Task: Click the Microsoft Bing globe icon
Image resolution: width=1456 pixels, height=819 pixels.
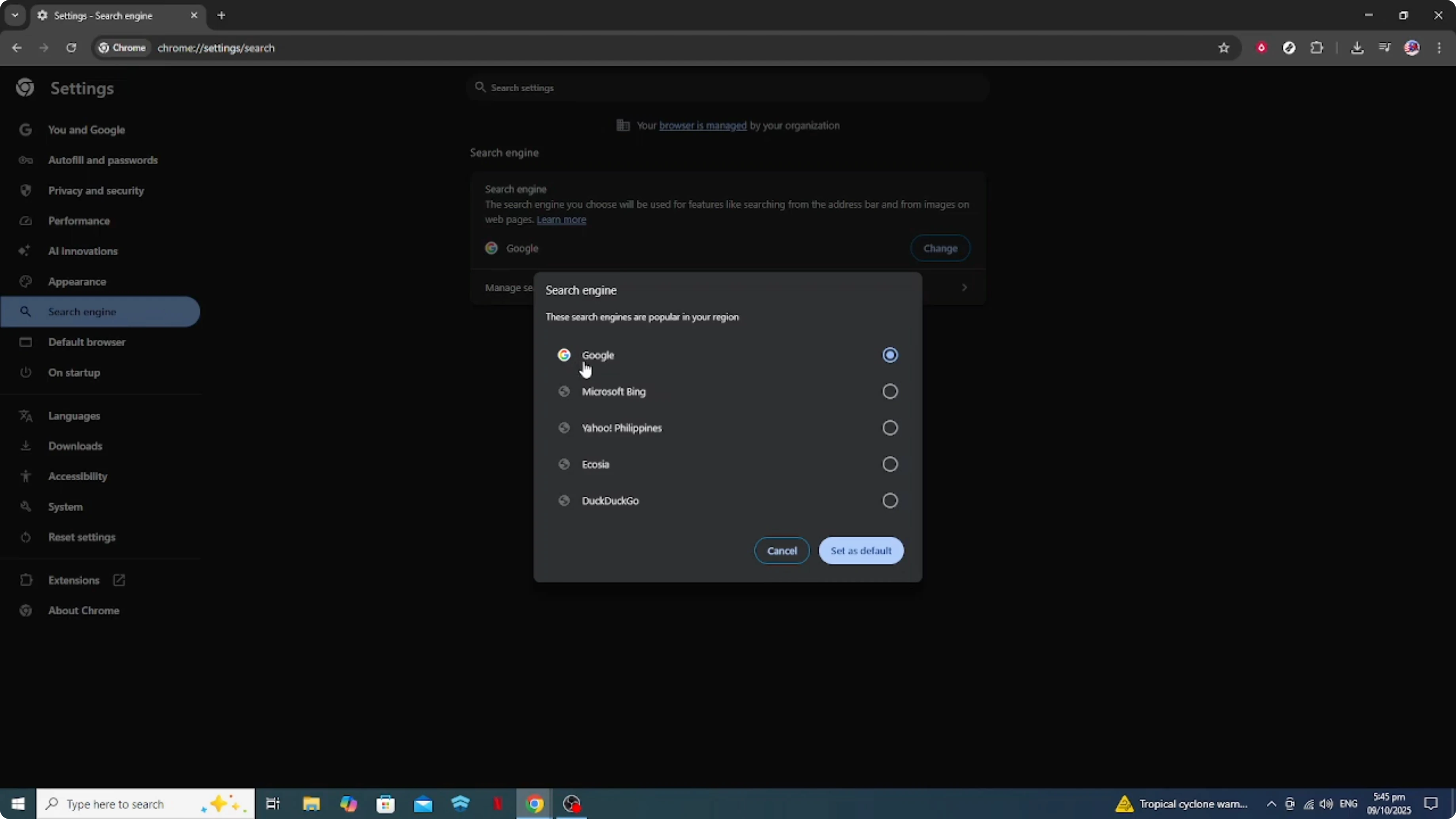Action: (563, 391)
